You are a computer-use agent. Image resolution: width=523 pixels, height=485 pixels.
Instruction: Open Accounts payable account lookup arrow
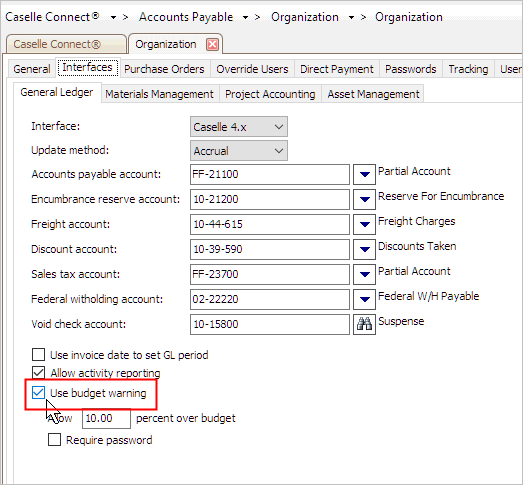[364, 174]
